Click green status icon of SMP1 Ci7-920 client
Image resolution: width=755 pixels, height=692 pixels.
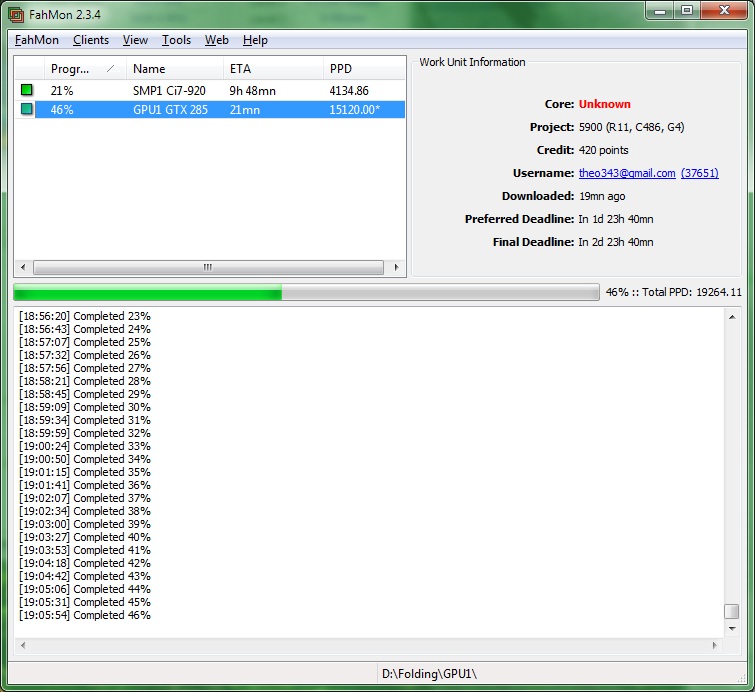(x=27, y=90)
